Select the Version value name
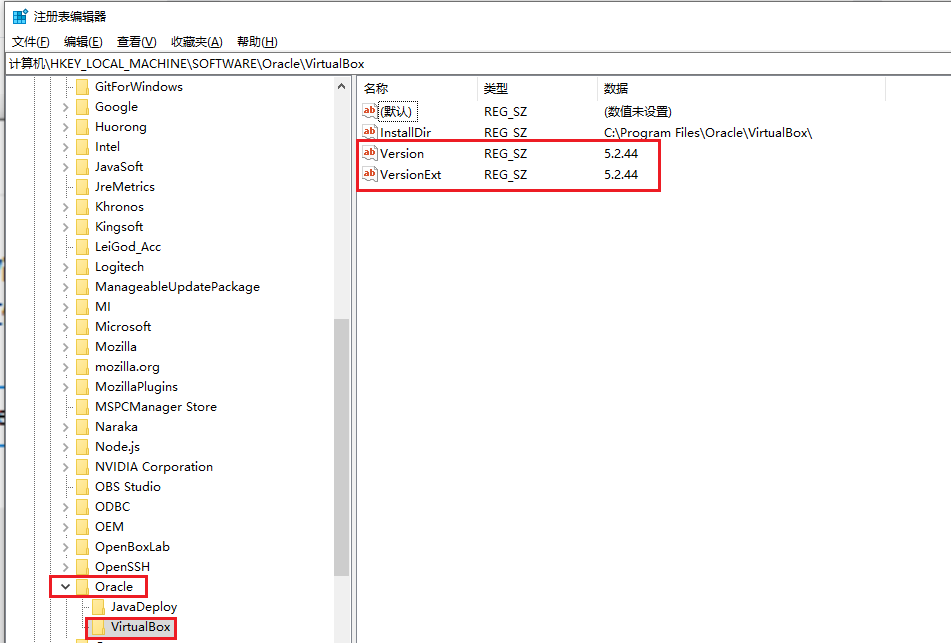The height and width of the screenshot is (643, 951). point(402,154)
